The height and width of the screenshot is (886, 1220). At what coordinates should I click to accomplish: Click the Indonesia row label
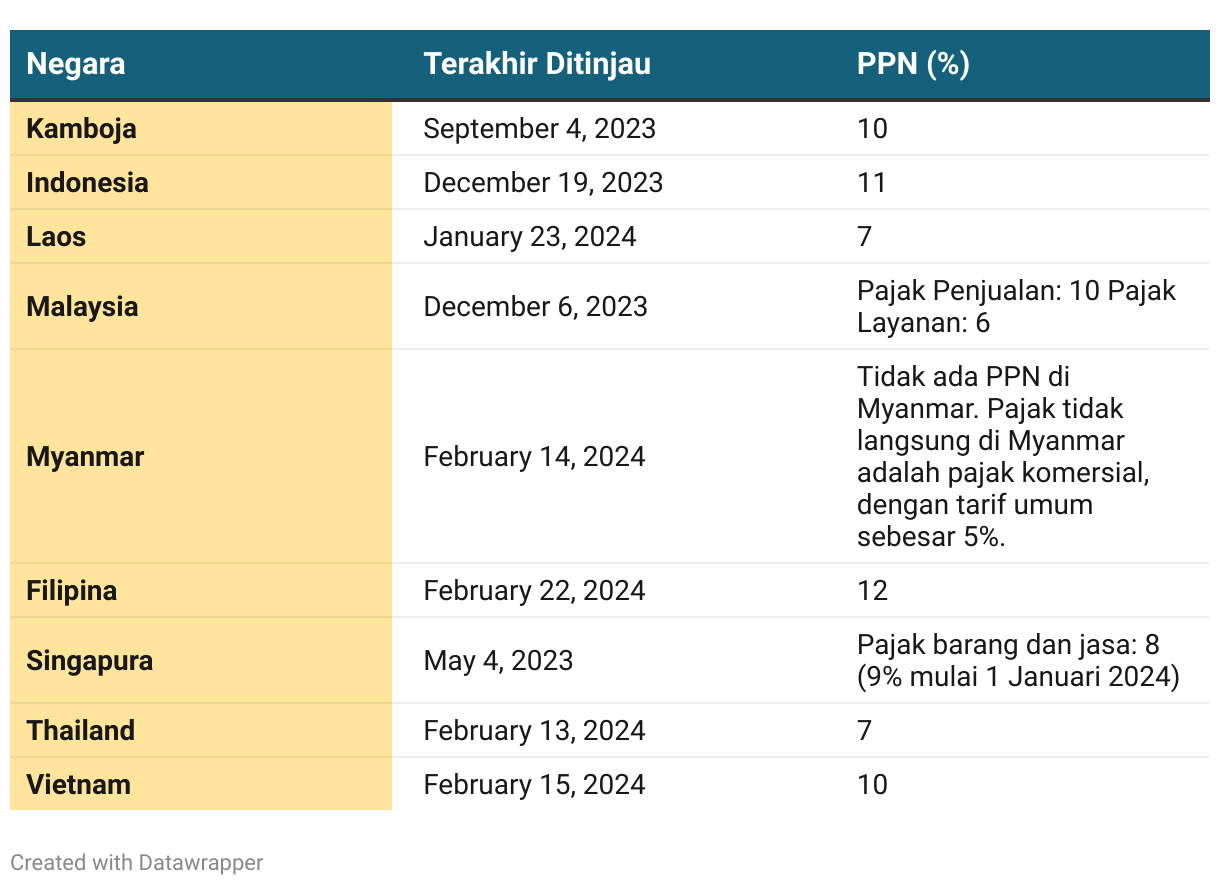coord(87,182)
